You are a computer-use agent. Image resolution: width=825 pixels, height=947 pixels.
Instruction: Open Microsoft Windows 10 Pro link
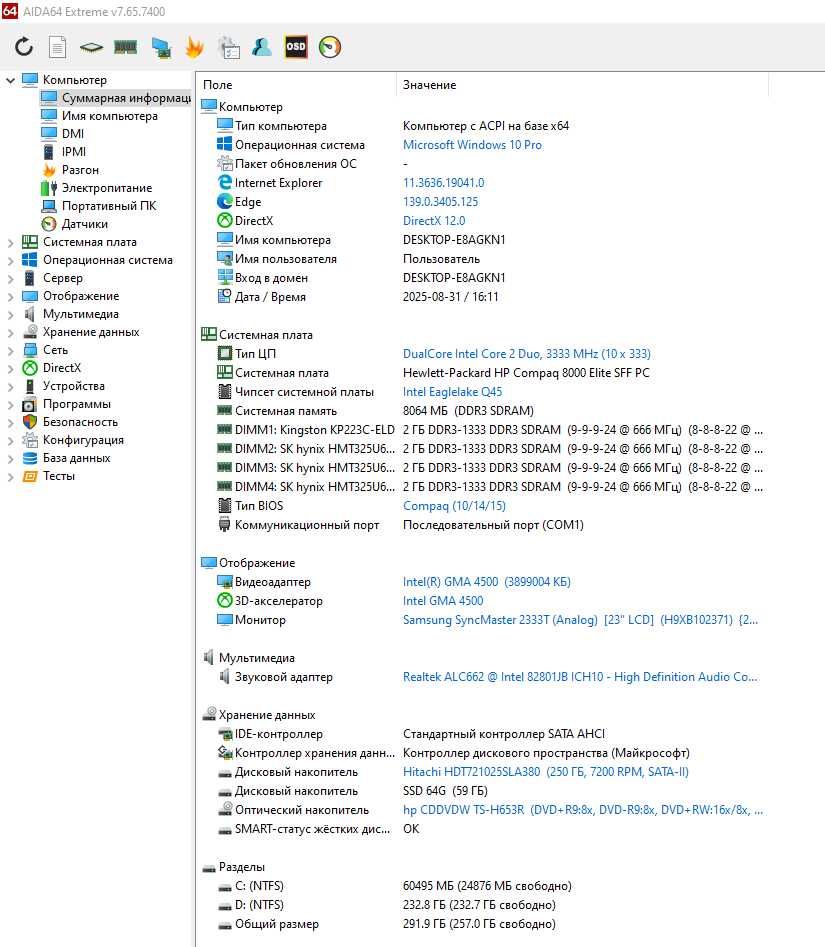point(472,145)
